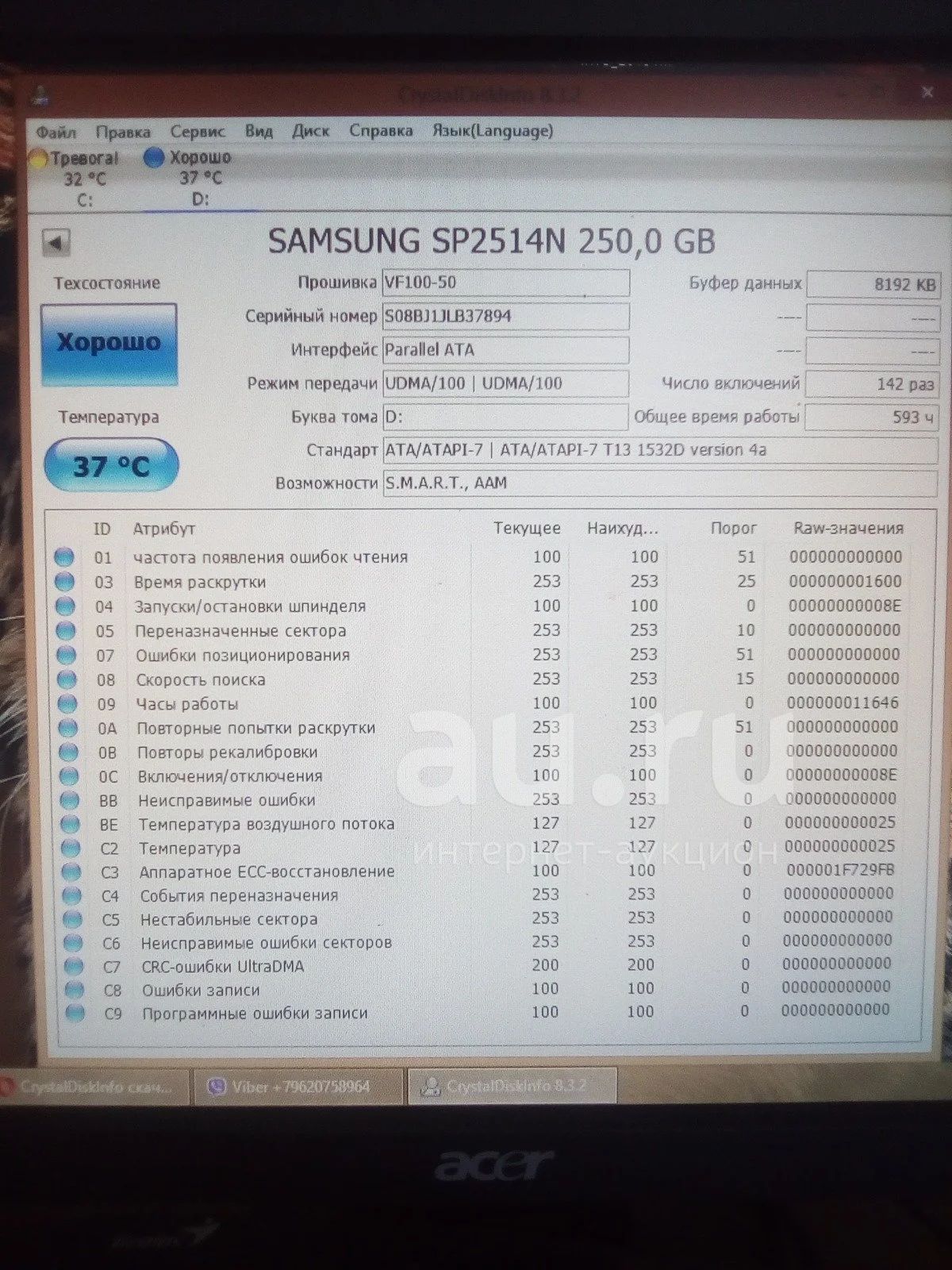Click status dot of attribute 01
Viewport: 952px width, 1270px height.
point(64,557)
